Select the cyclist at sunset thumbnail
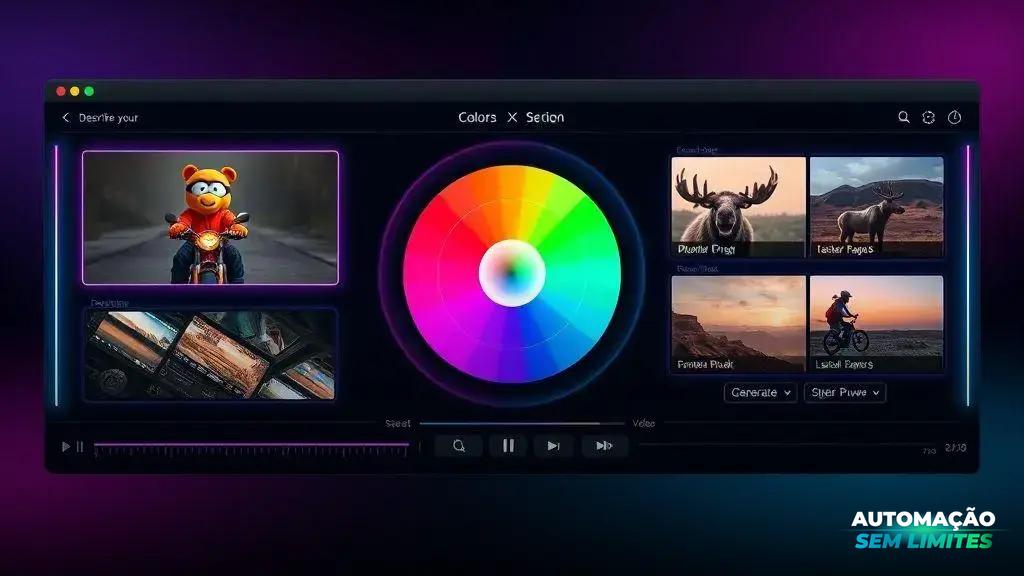Viewport: 1024px width, 576px height. coord(876,324)
